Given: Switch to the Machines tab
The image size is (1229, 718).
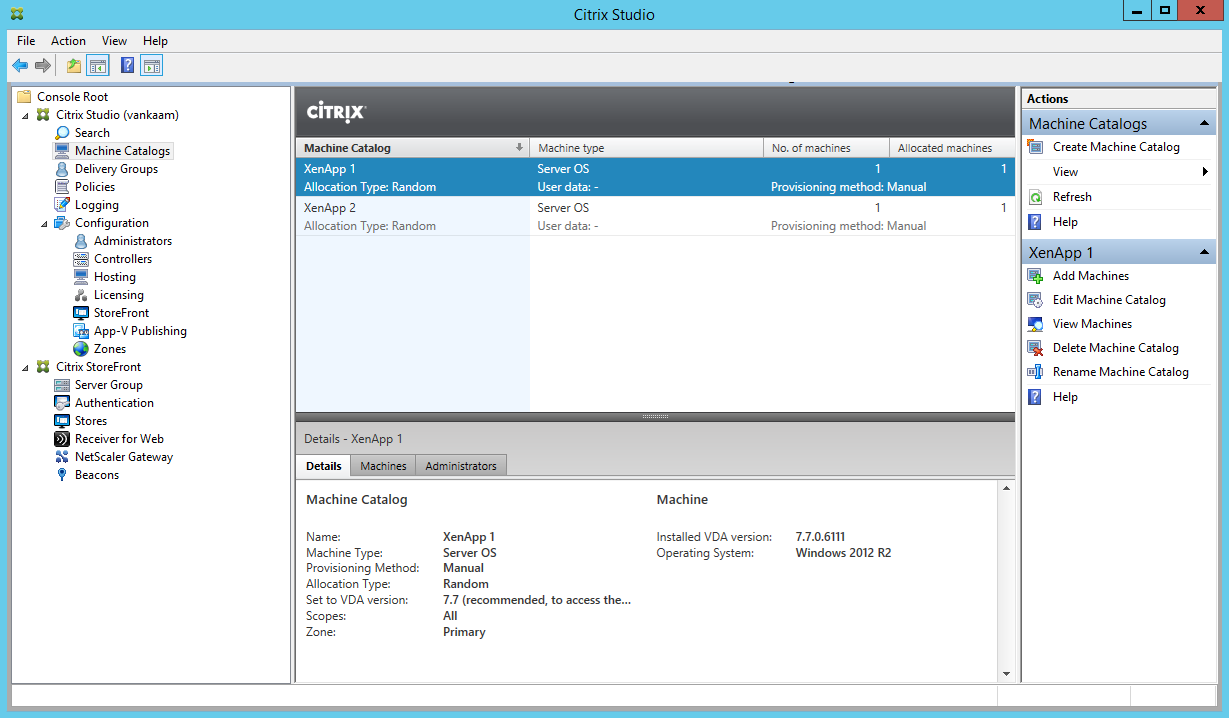Looking at the screenshot, I should point(383,466).
